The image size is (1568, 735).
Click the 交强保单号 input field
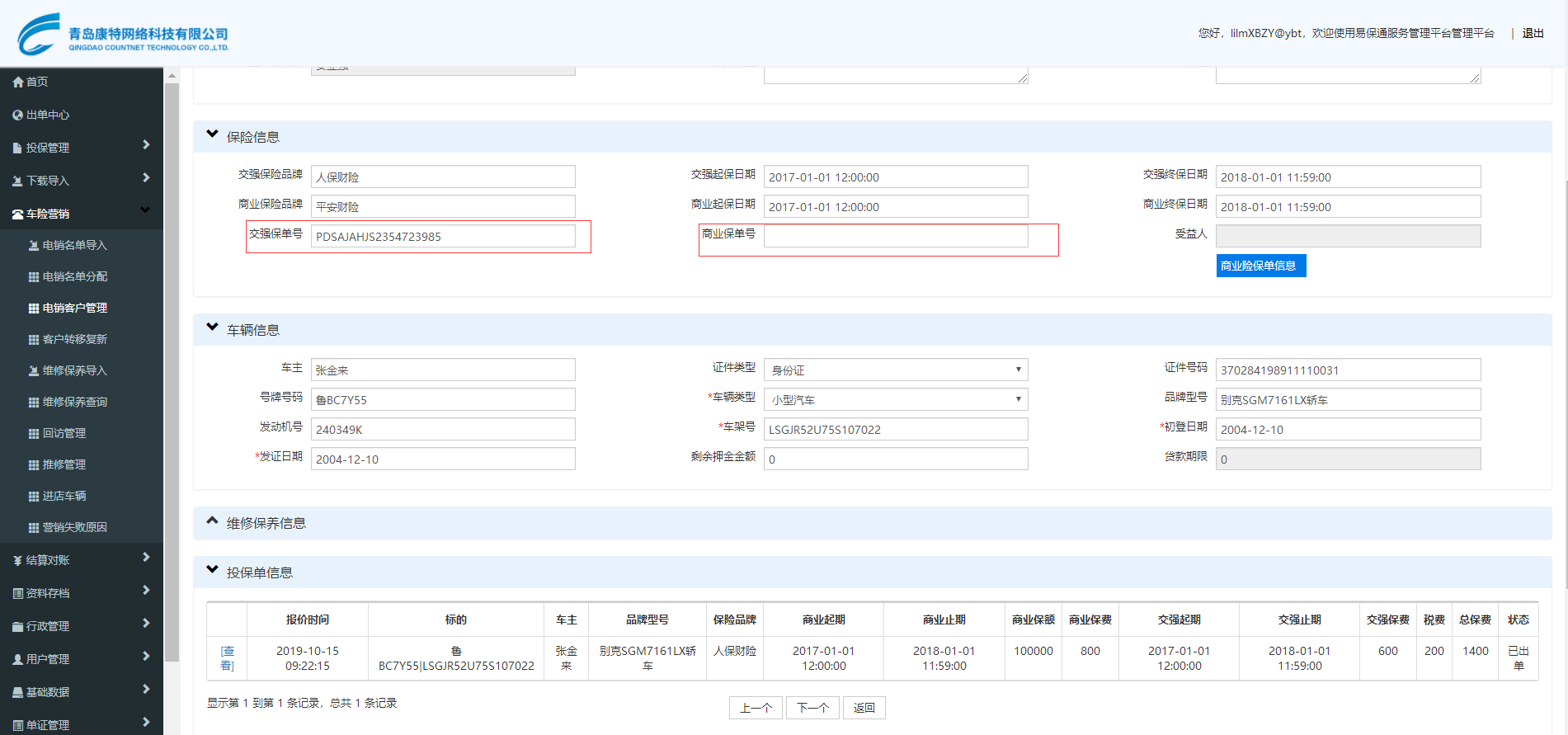(443, 236)
